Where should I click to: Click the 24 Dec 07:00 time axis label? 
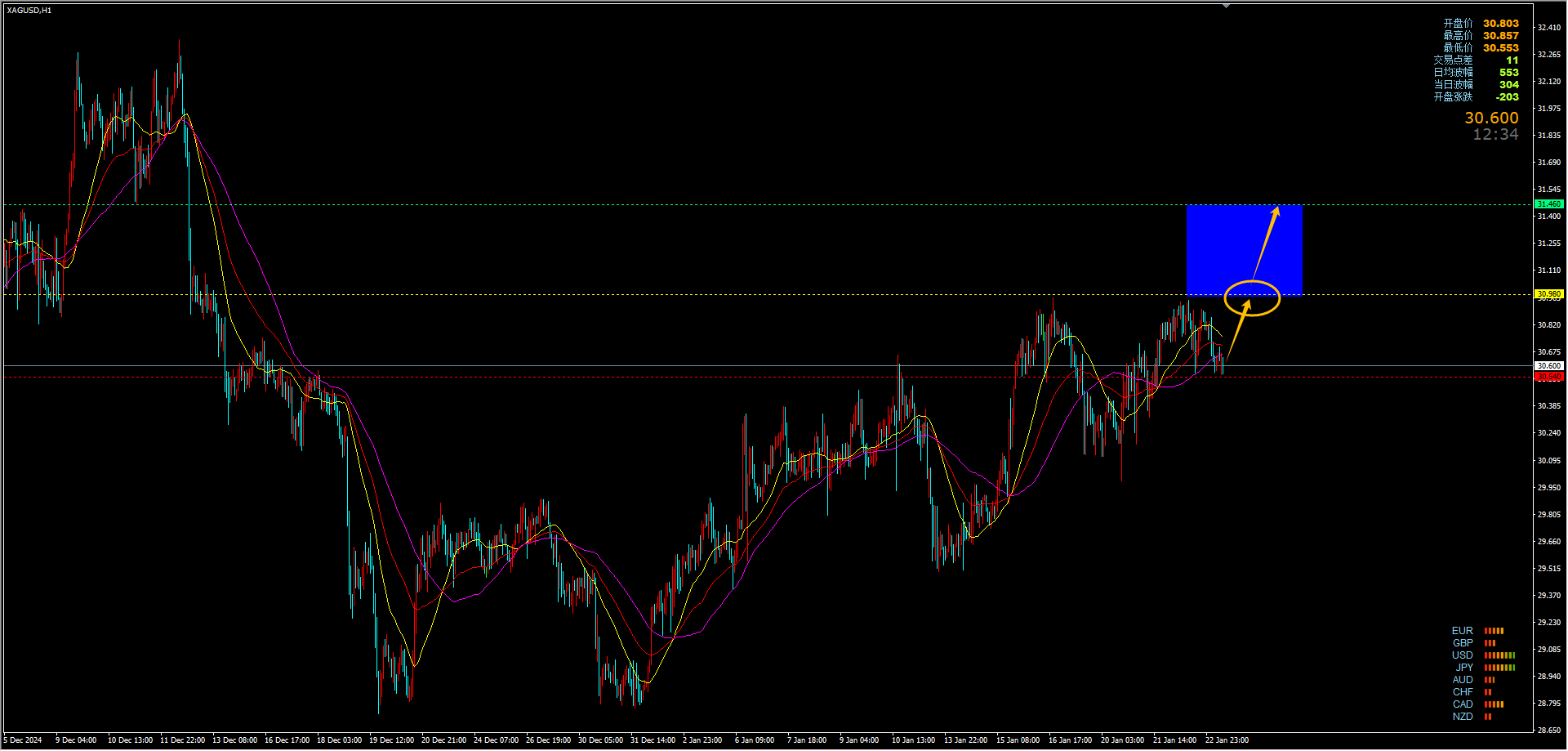497,740
